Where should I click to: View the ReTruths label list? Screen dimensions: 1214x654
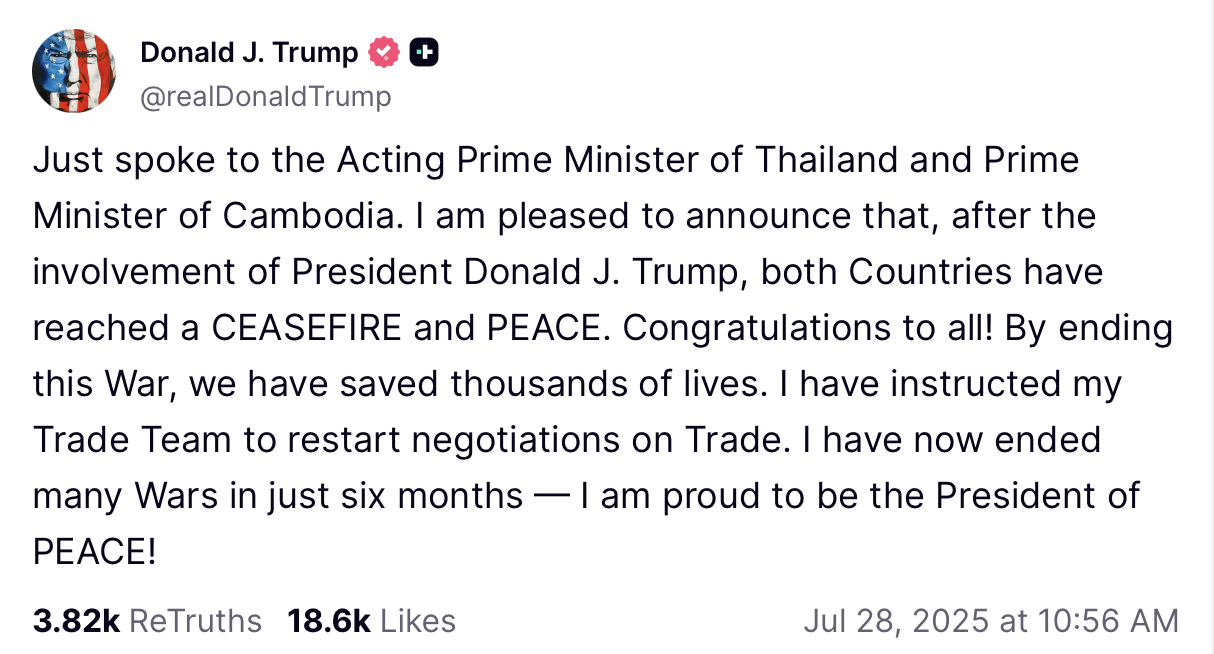pos(196,621)
